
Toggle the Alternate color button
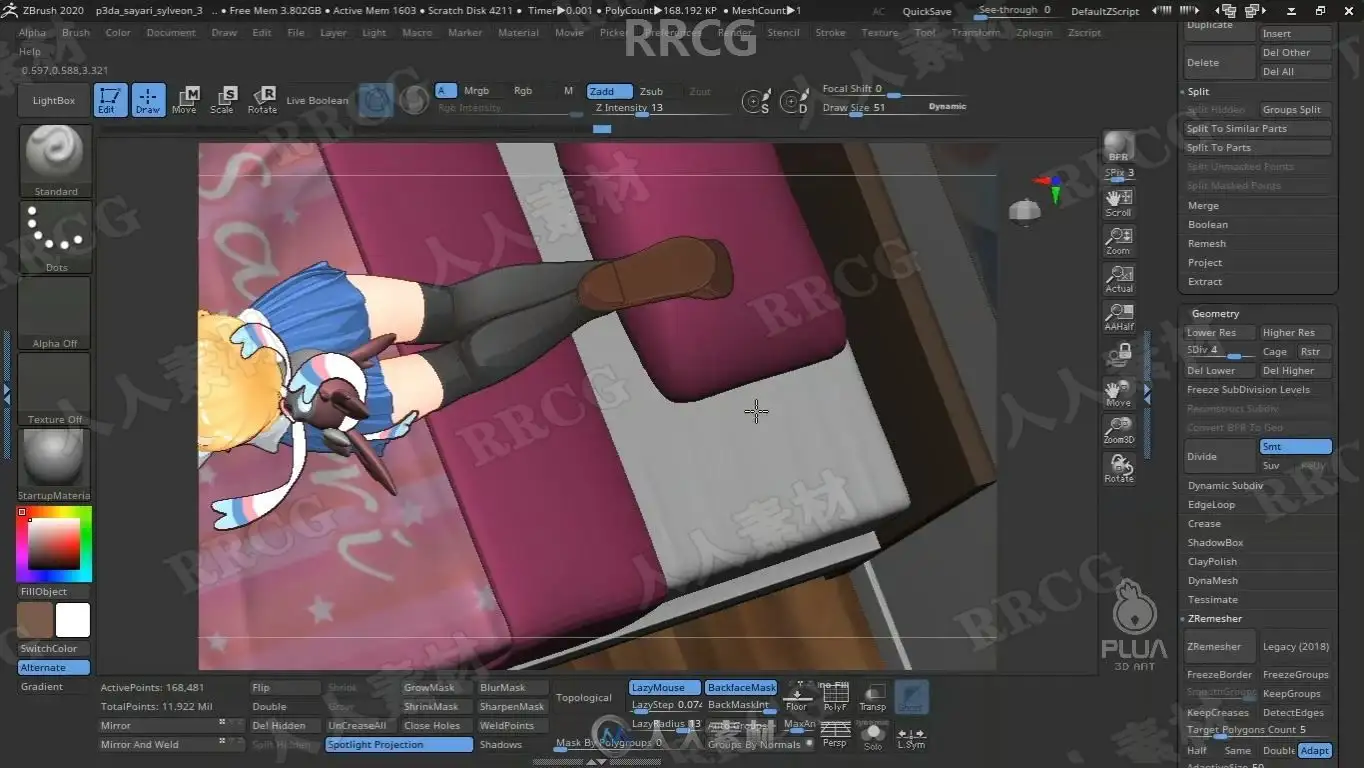[54, 667]
